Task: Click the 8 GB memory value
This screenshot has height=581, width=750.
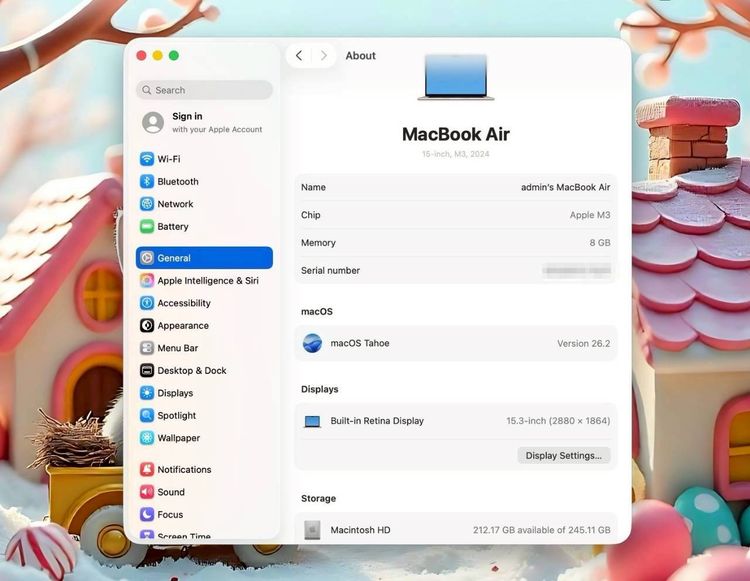Action: (x=600, y=242)
